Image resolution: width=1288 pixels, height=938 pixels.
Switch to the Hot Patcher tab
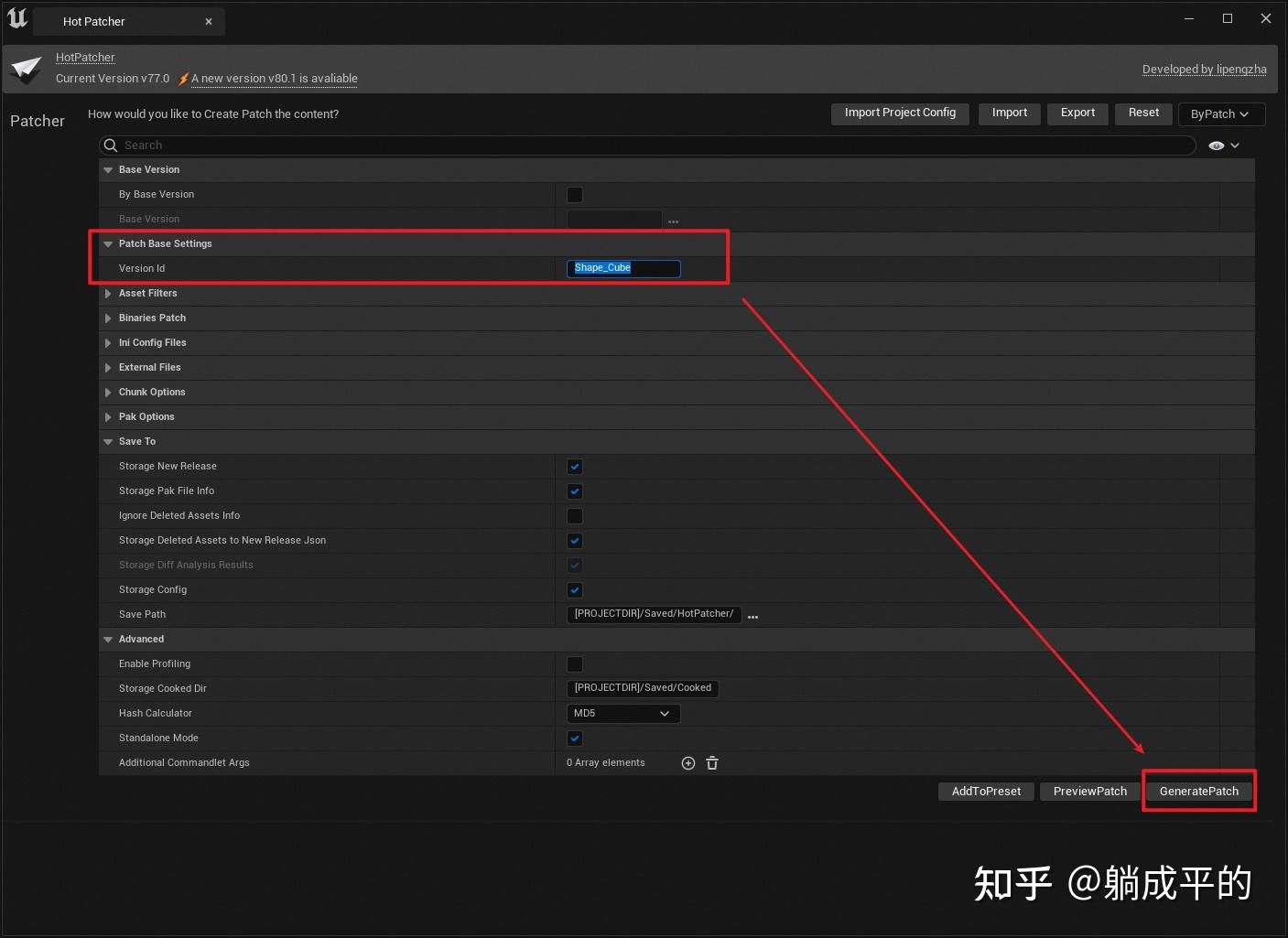92,20
